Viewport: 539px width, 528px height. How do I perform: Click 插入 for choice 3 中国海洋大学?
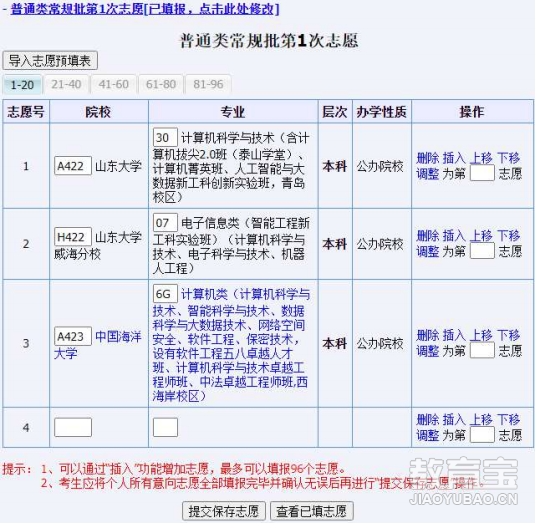tap(454, 336)
